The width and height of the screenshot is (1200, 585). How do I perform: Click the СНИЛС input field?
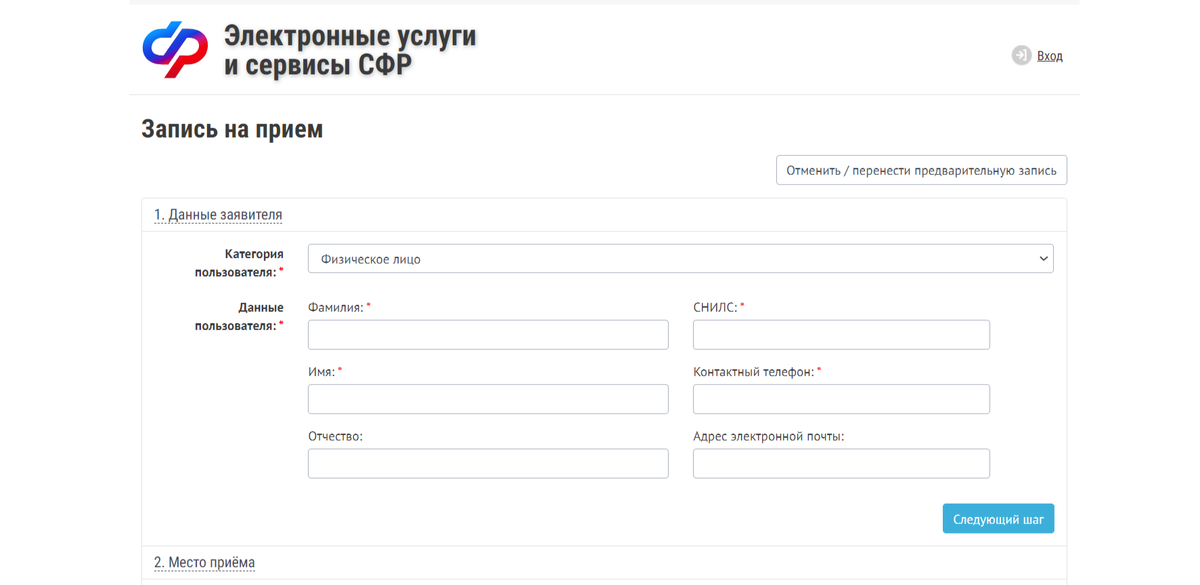coord(840,334)
